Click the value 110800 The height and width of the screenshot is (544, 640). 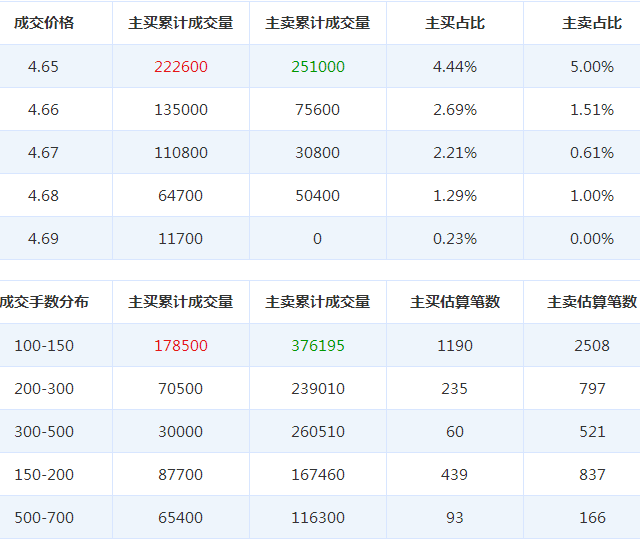181,153
